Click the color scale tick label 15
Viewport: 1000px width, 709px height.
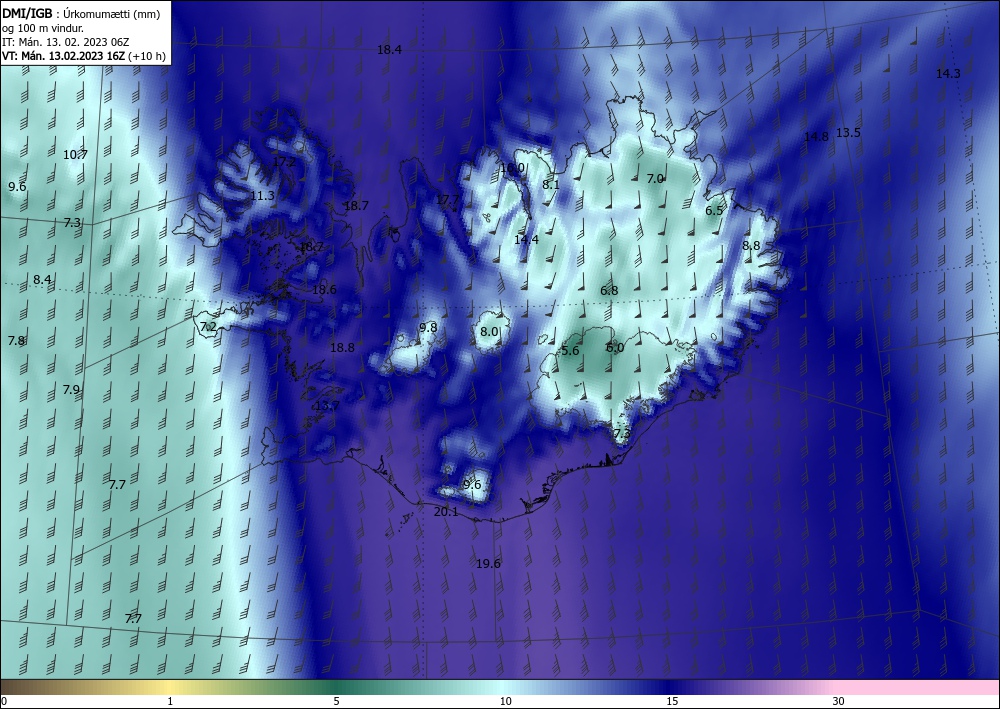coord(672,701)
